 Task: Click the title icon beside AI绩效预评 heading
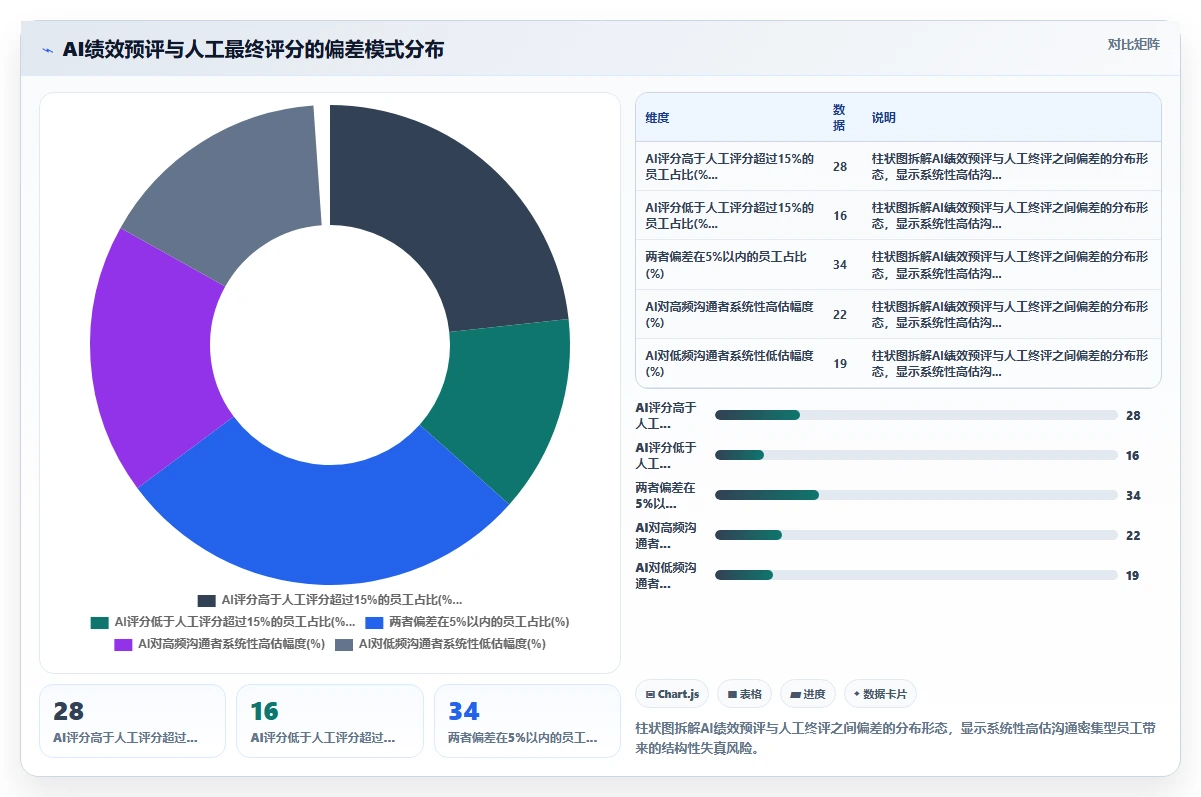tap(47, 50)
